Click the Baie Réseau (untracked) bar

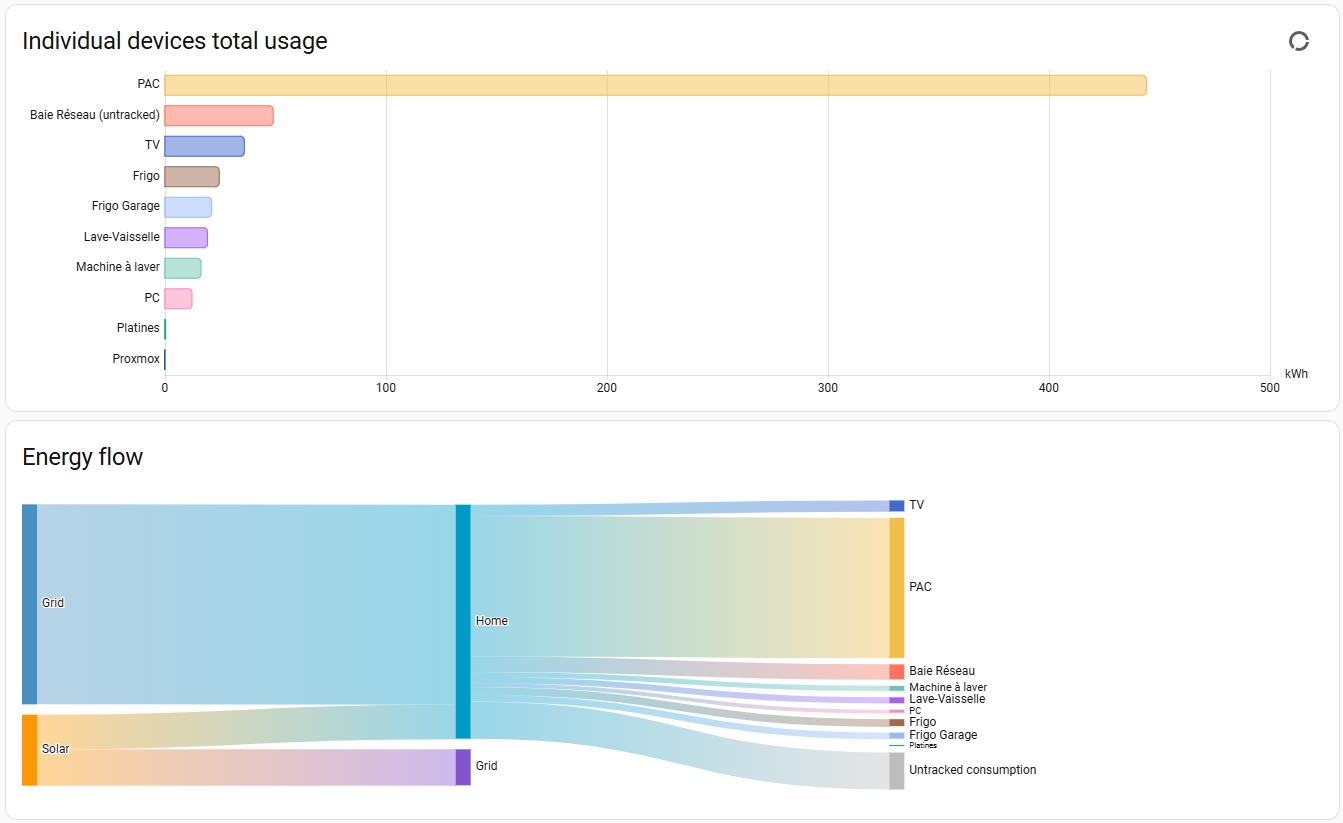(218, 116)
